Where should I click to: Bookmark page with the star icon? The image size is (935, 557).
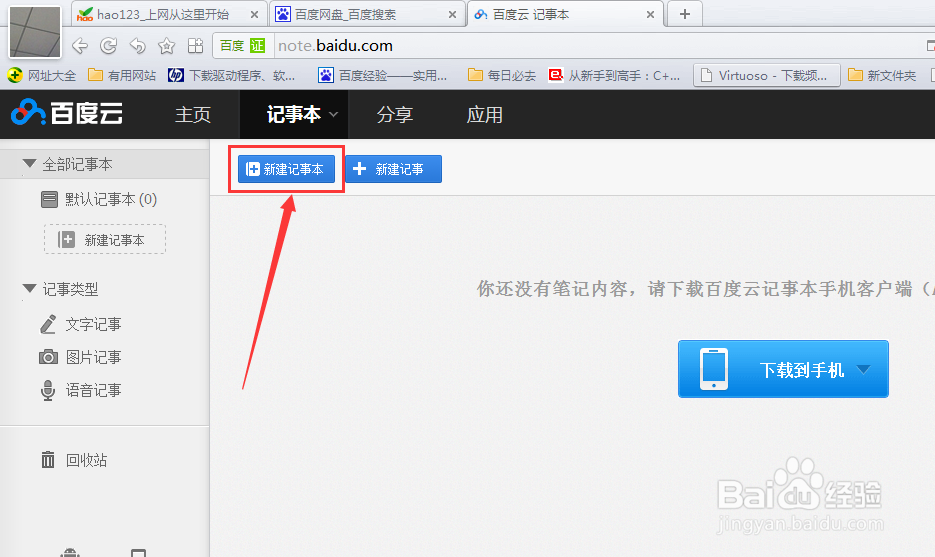[x=166, y=46]
